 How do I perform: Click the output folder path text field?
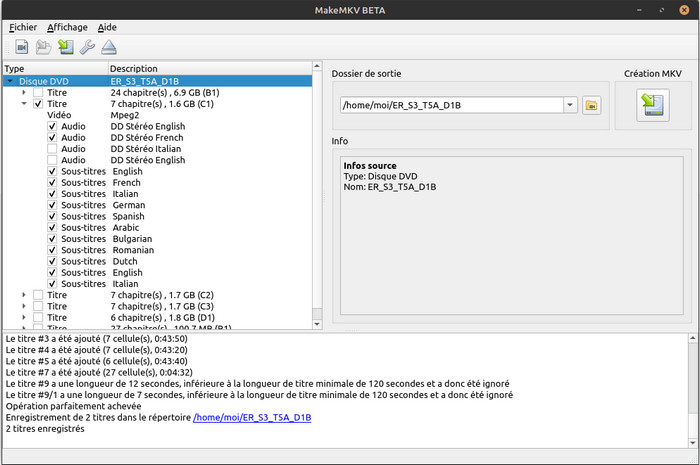click(x=452, y=105)
